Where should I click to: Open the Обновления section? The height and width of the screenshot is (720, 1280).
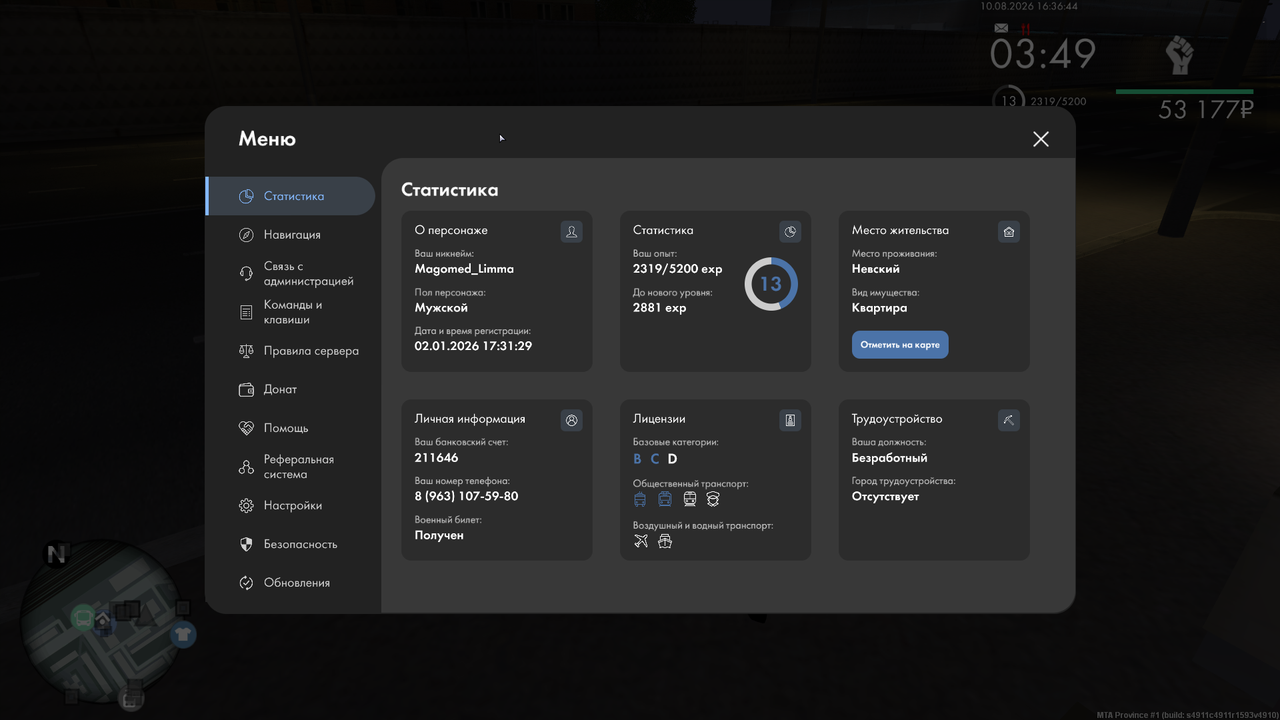[290, 583]
